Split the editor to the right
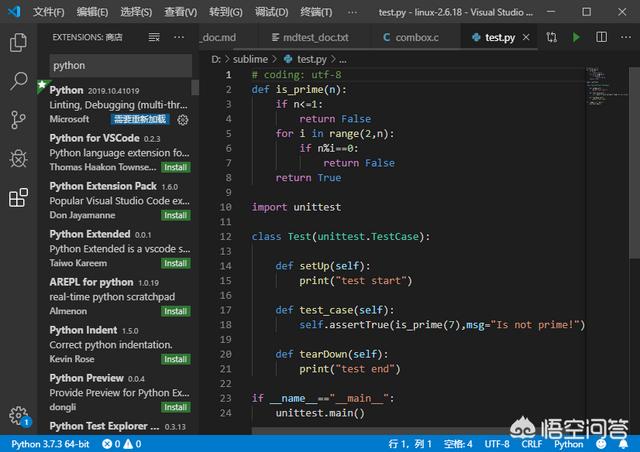Viewport: 640px width, 452px height. pos(601,38)
